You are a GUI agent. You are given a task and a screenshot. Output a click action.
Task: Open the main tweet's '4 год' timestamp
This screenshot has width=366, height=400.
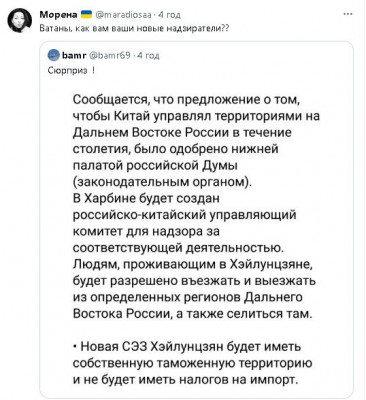point(169,15)
